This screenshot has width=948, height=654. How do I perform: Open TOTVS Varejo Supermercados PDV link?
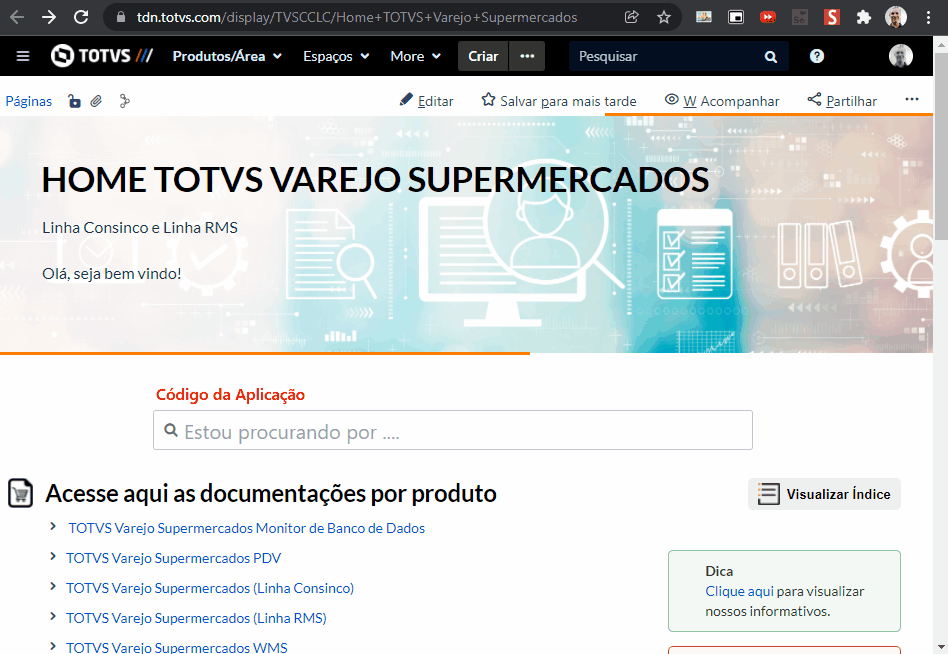point(174,558)
